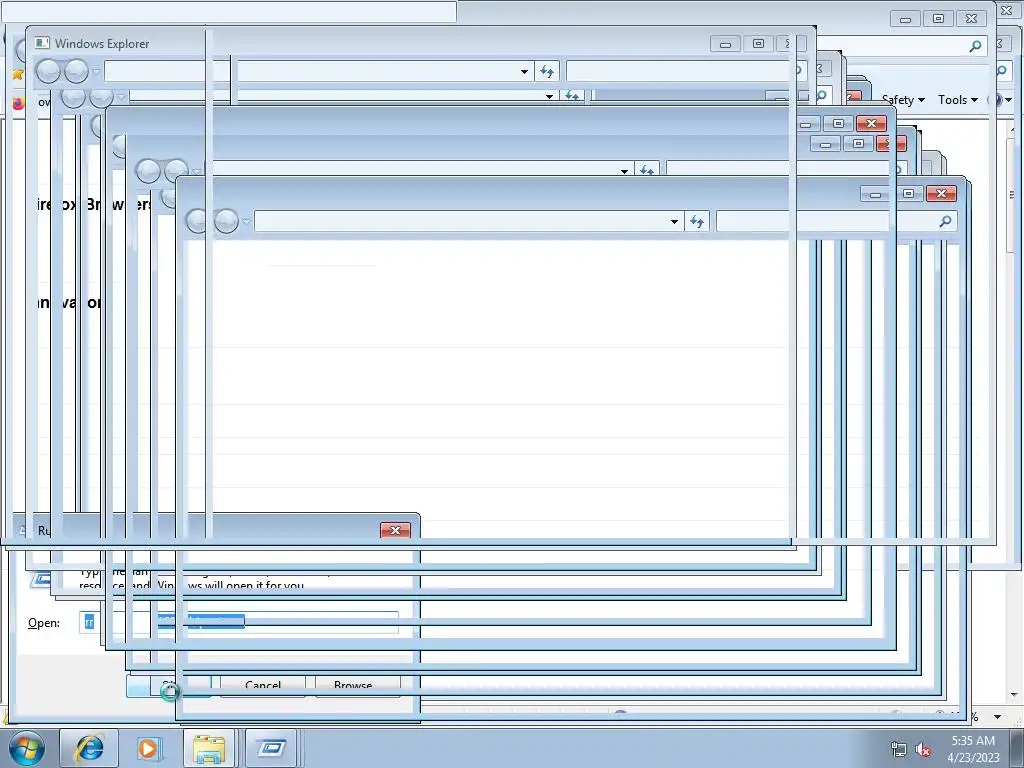This screenshot has height=768, width=1024.
Task: Click the network icon in system tray
Action: tap(899, 750)
